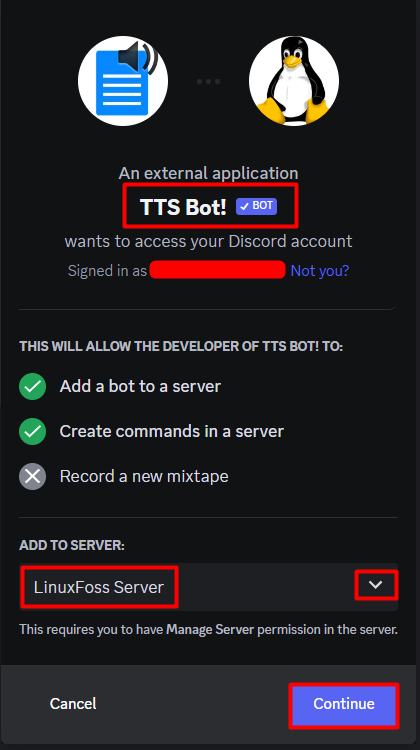Screen dimensions: 420x750
Task: Click the redacted signed-in username
Action: point(218,269)
